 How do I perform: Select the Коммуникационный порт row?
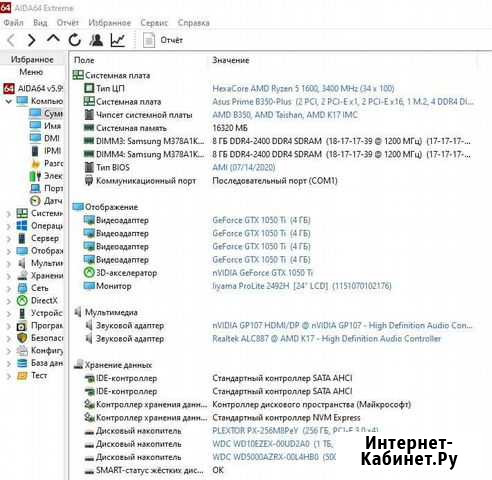(210, 181)
